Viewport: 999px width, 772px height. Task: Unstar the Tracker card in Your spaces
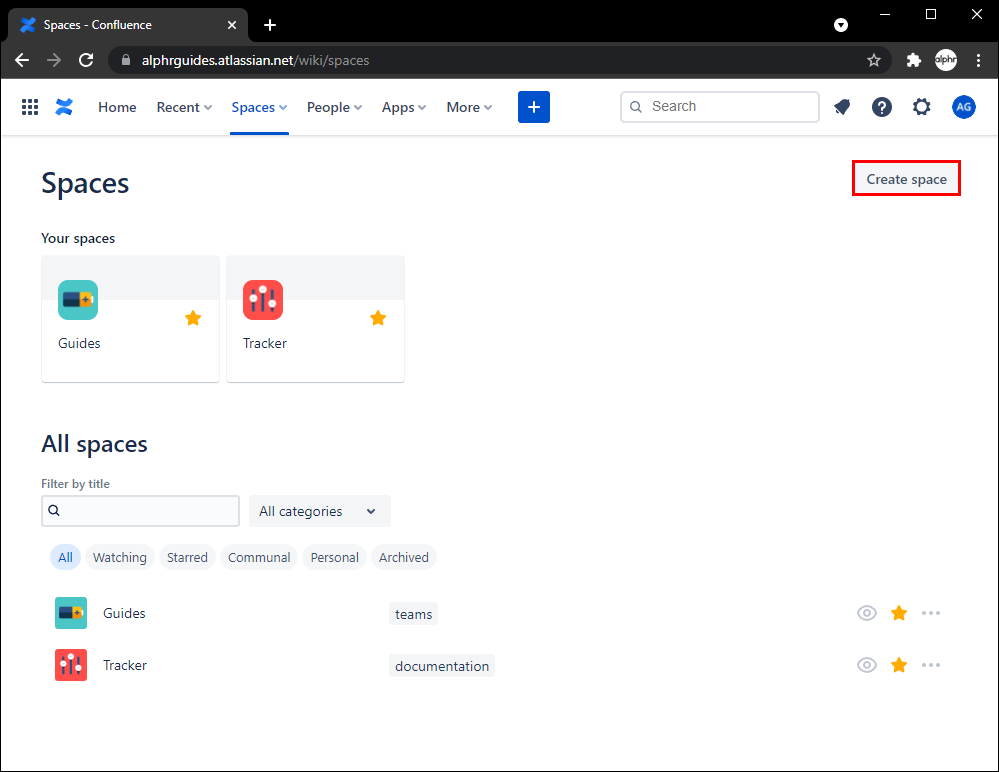point(378,318)
